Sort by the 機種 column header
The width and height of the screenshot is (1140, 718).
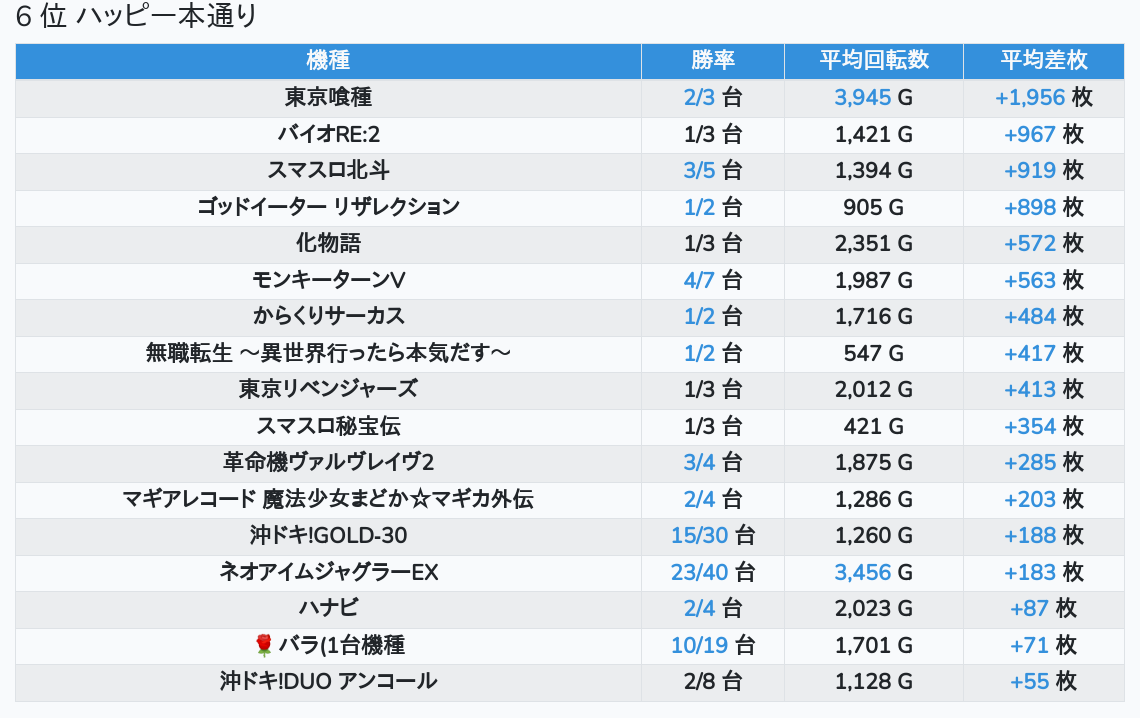pyautogui.click(x=328, y=60)
